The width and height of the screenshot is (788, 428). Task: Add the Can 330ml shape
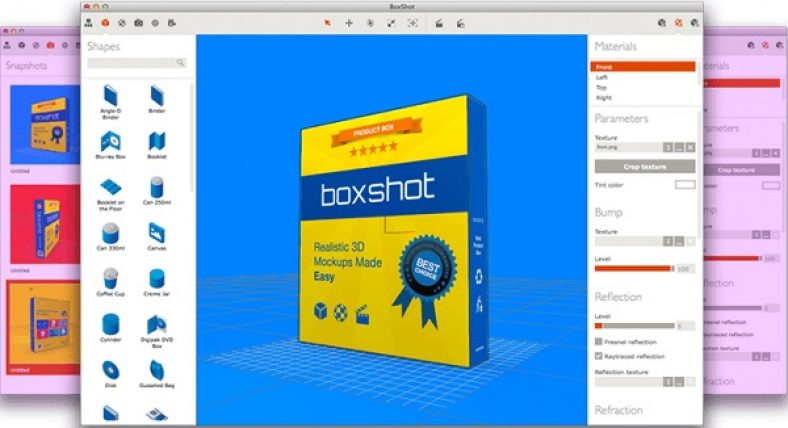tap(111, 237)
